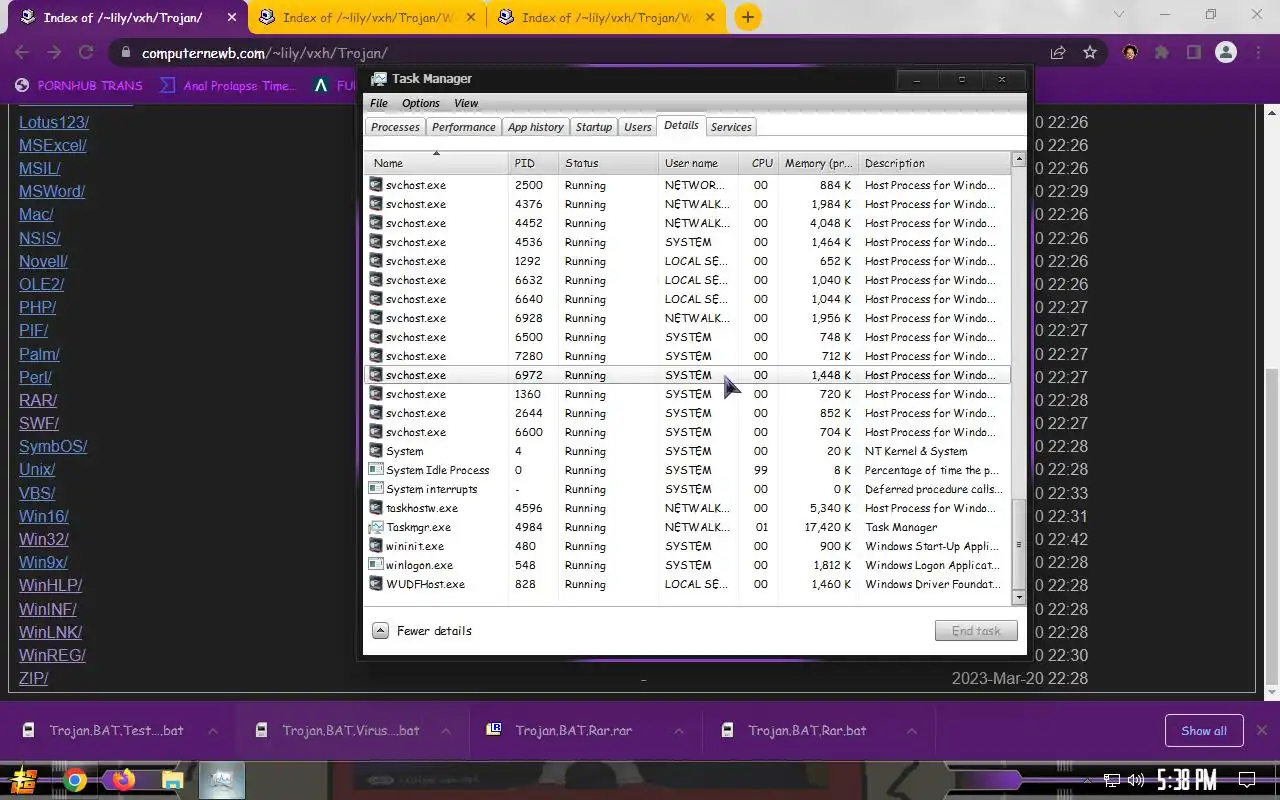The image size is (1280, 800).
Task: Switch to the Processes tab
Action: (x=395, y=127)
